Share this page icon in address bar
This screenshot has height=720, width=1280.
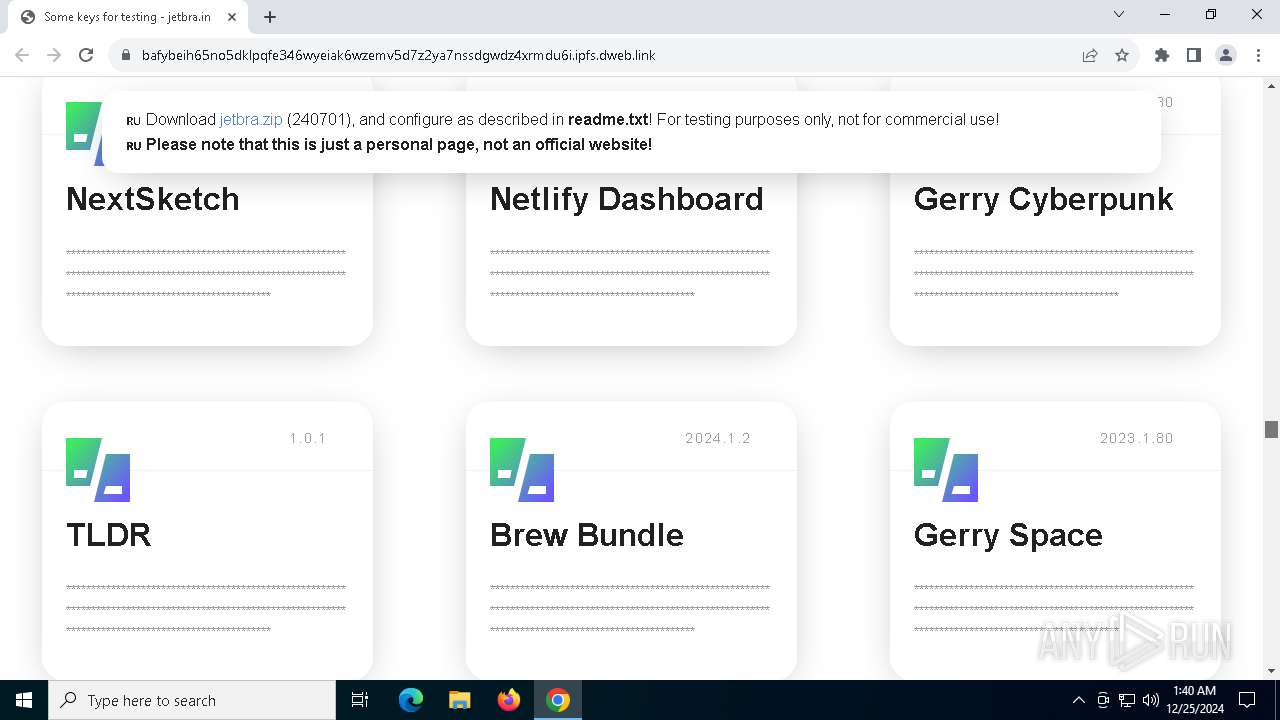(1090, 55)
